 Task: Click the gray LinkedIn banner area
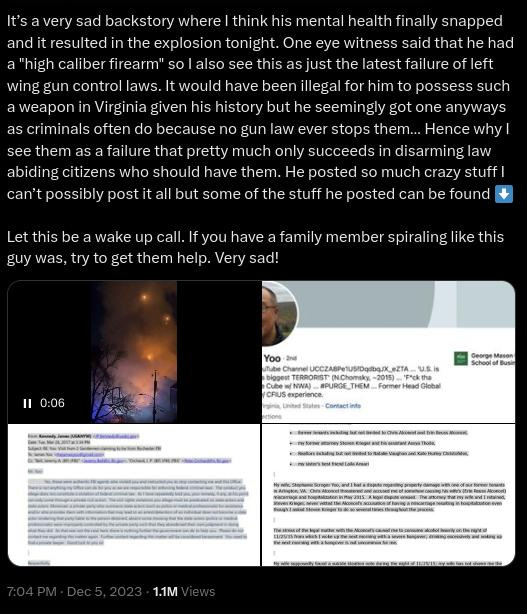point(406,304)
